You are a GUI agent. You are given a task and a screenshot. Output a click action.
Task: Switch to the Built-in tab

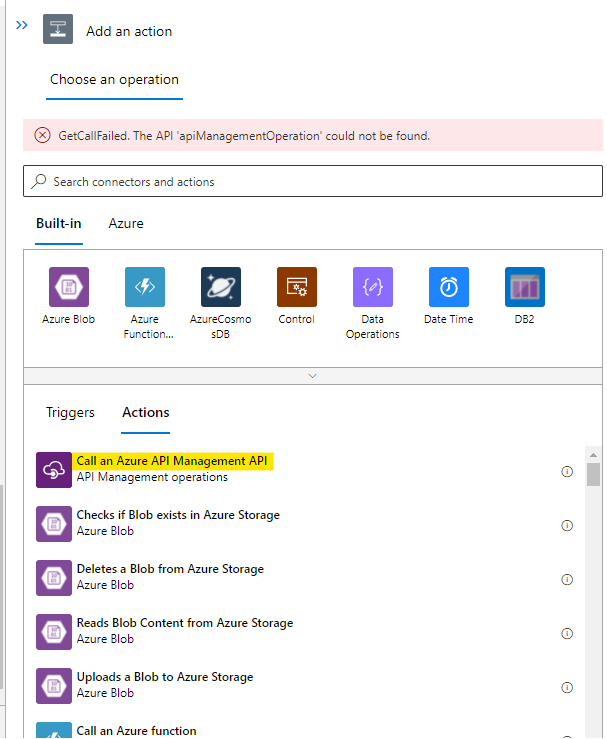(x=59, y=223)
